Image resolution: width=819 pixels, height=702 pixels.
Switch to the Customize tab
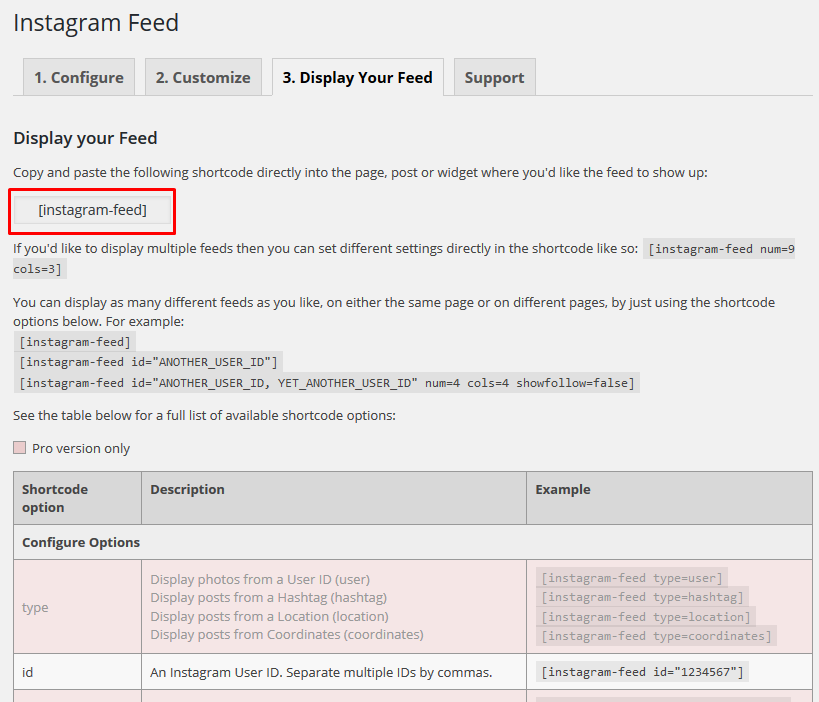point(203,78)
